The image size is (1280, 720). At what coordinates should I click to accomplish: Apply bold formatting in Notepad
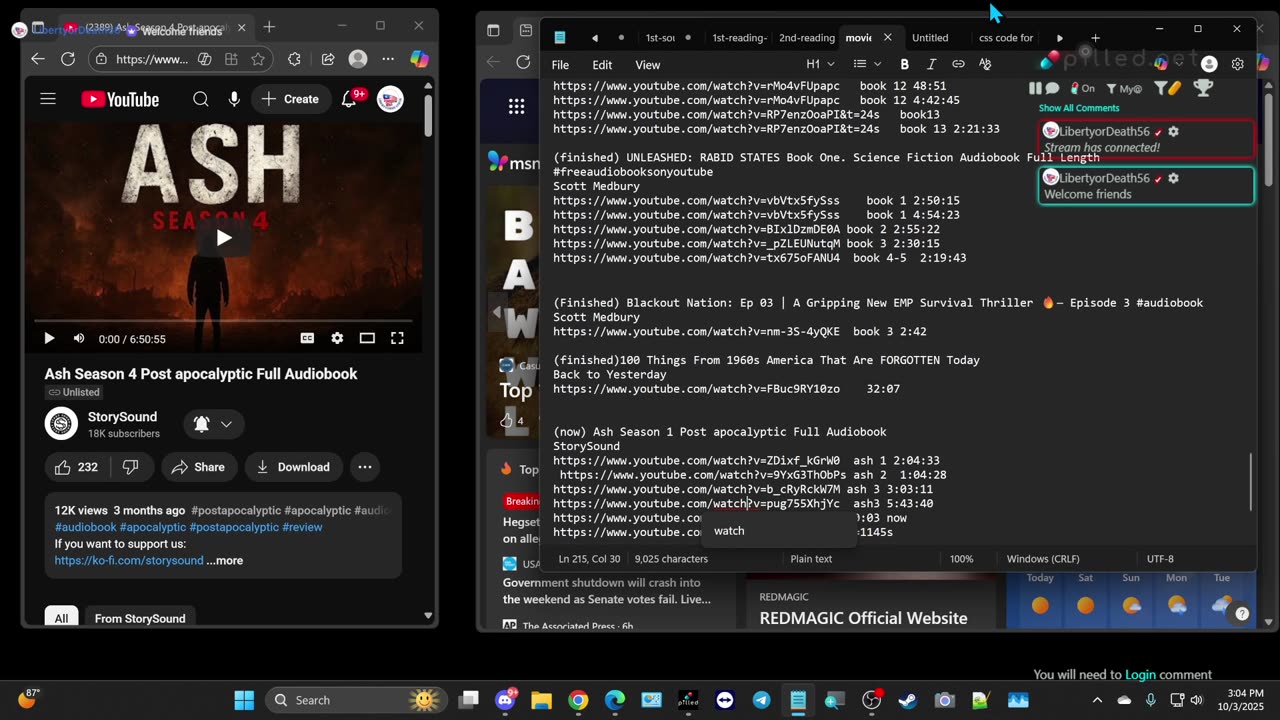coord(904,64)
